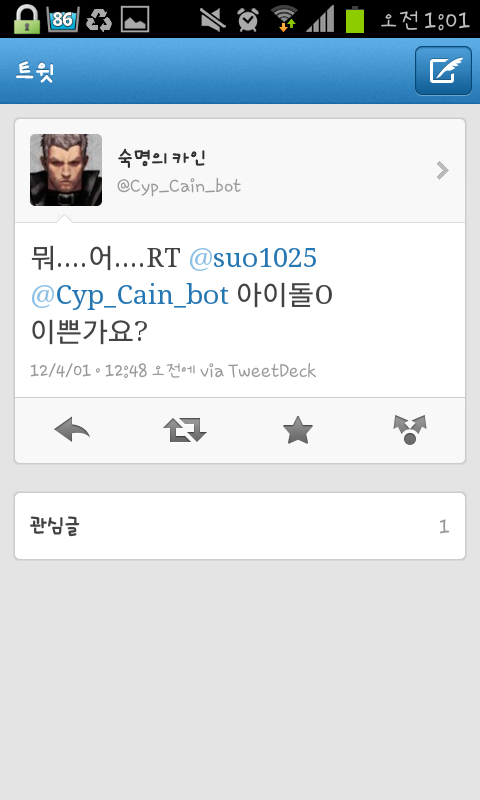Tap the muted sound status icon

(213, 19)
